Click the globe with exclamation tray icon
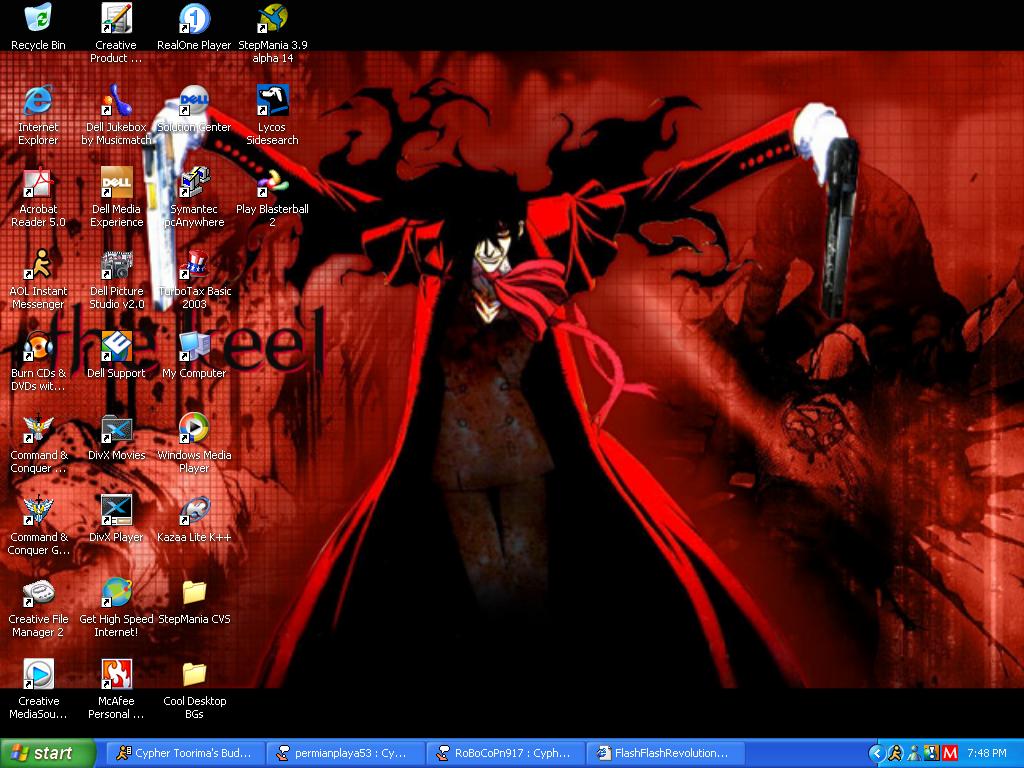This screenshot has width=1024, height=768. (x=931, y=754)
